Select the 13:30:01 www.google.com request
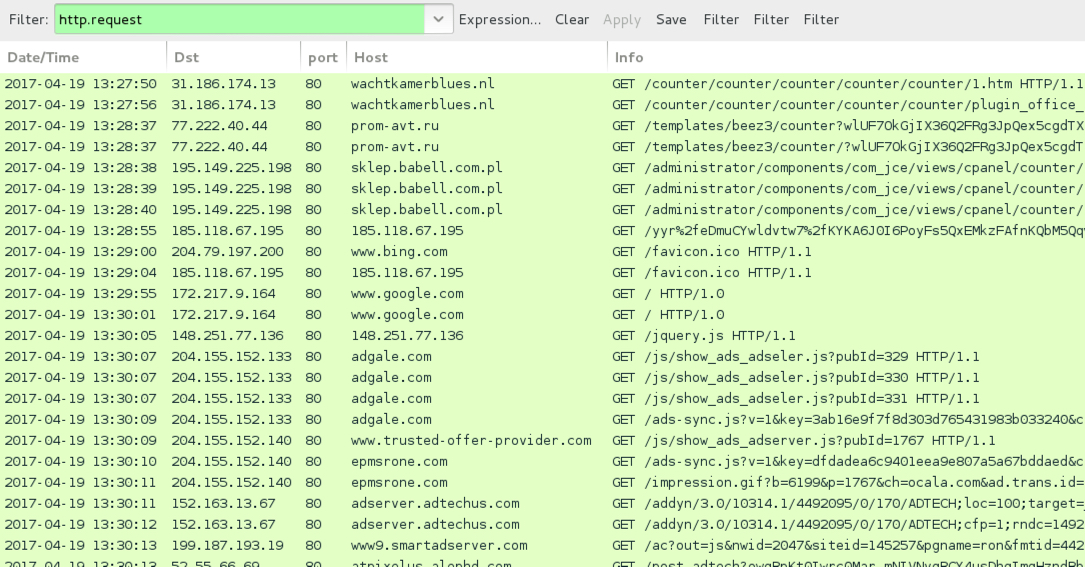This screenshot has width=1085, height=567. pyautogui.click(x=542, y=314)
